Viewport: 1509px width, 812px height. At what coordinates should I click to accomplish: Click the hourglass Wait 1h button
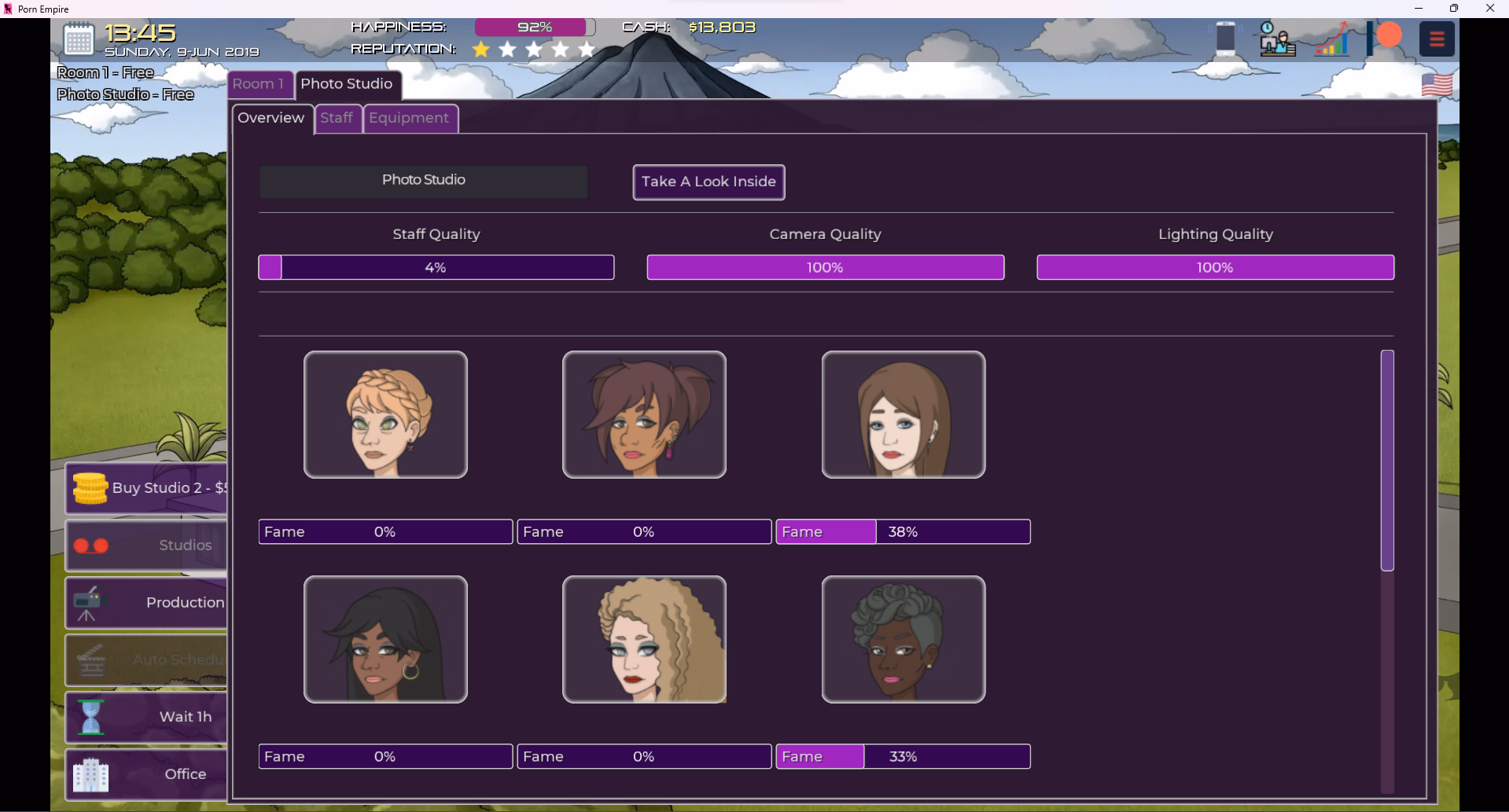pos(146,717)
